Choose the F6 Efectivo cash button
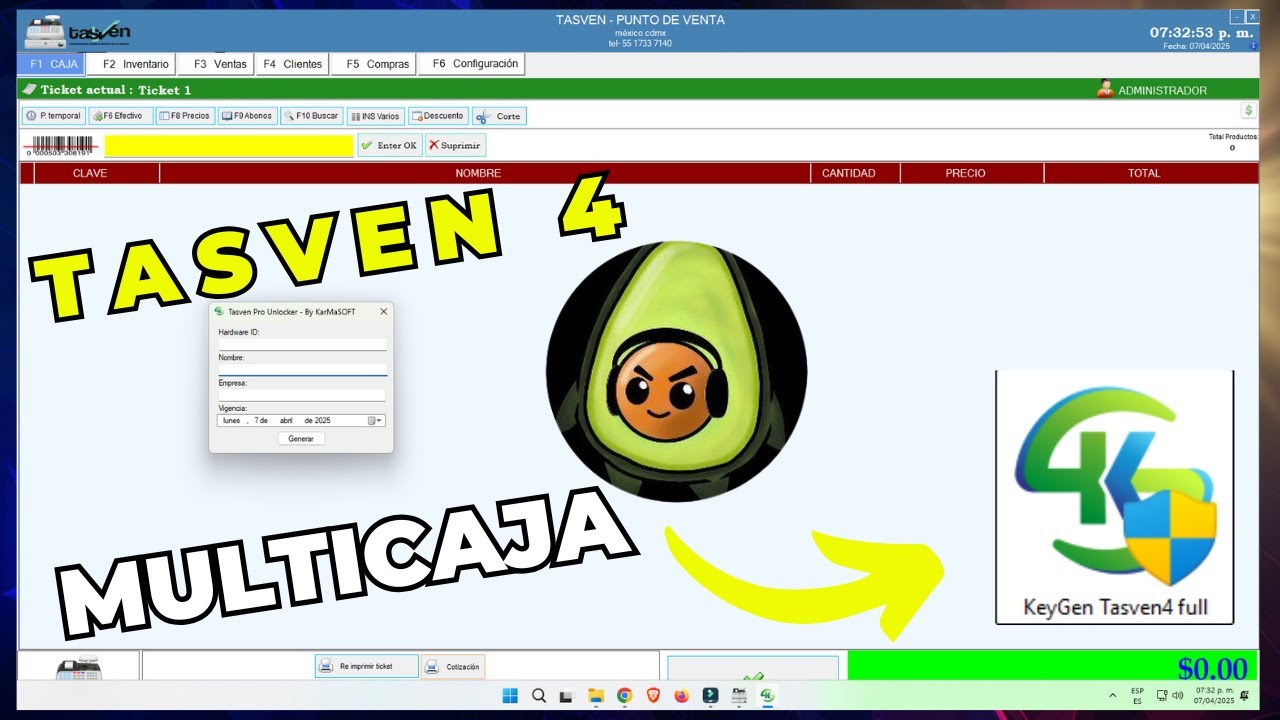Viewport: 1280px width, 720px height. tap(120, 116)
